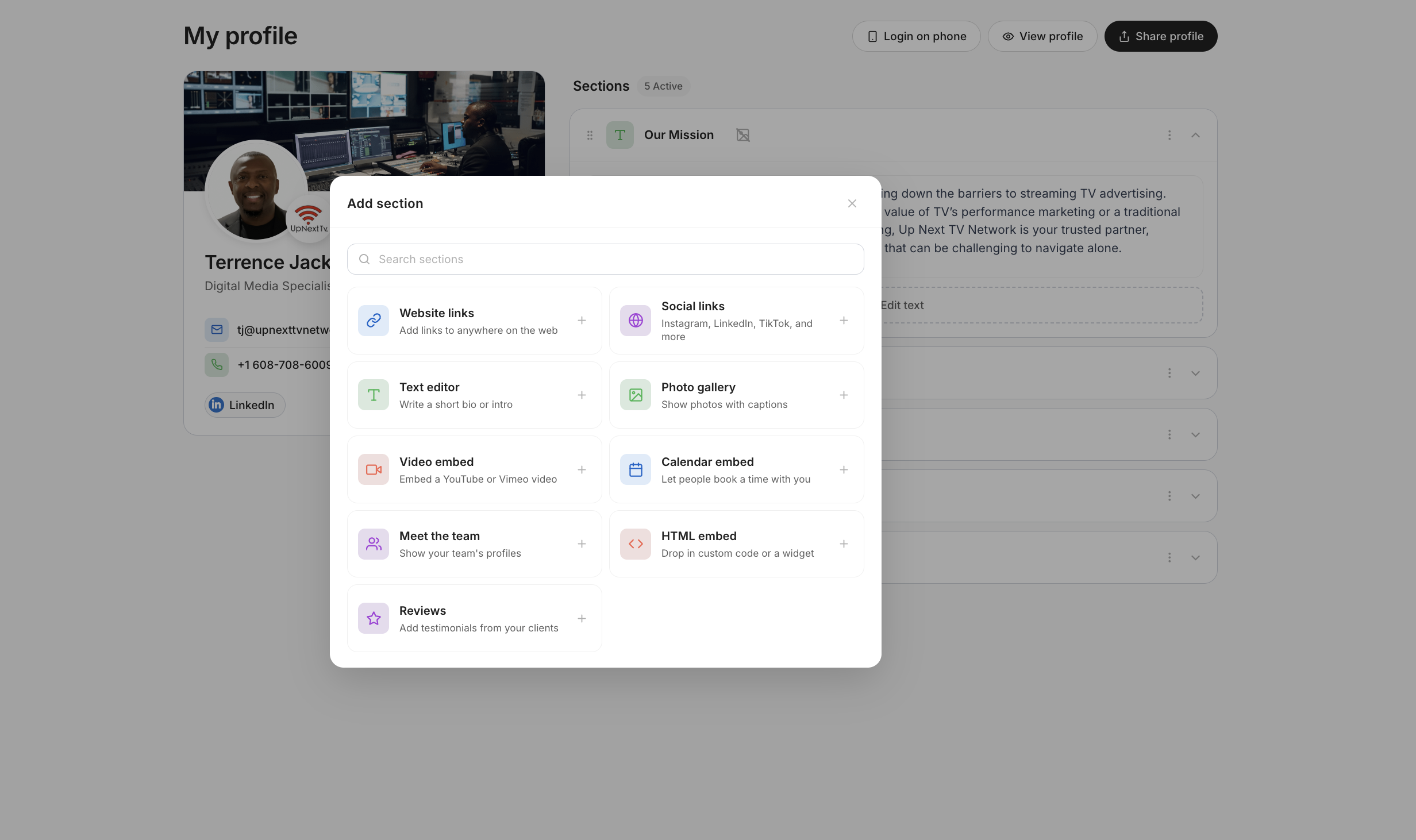Image resolution: width=1416 pixels, height=840 pixels.
Task: Select the Meet the team card title
Action: pyautogui.click(x=440, y=536)
